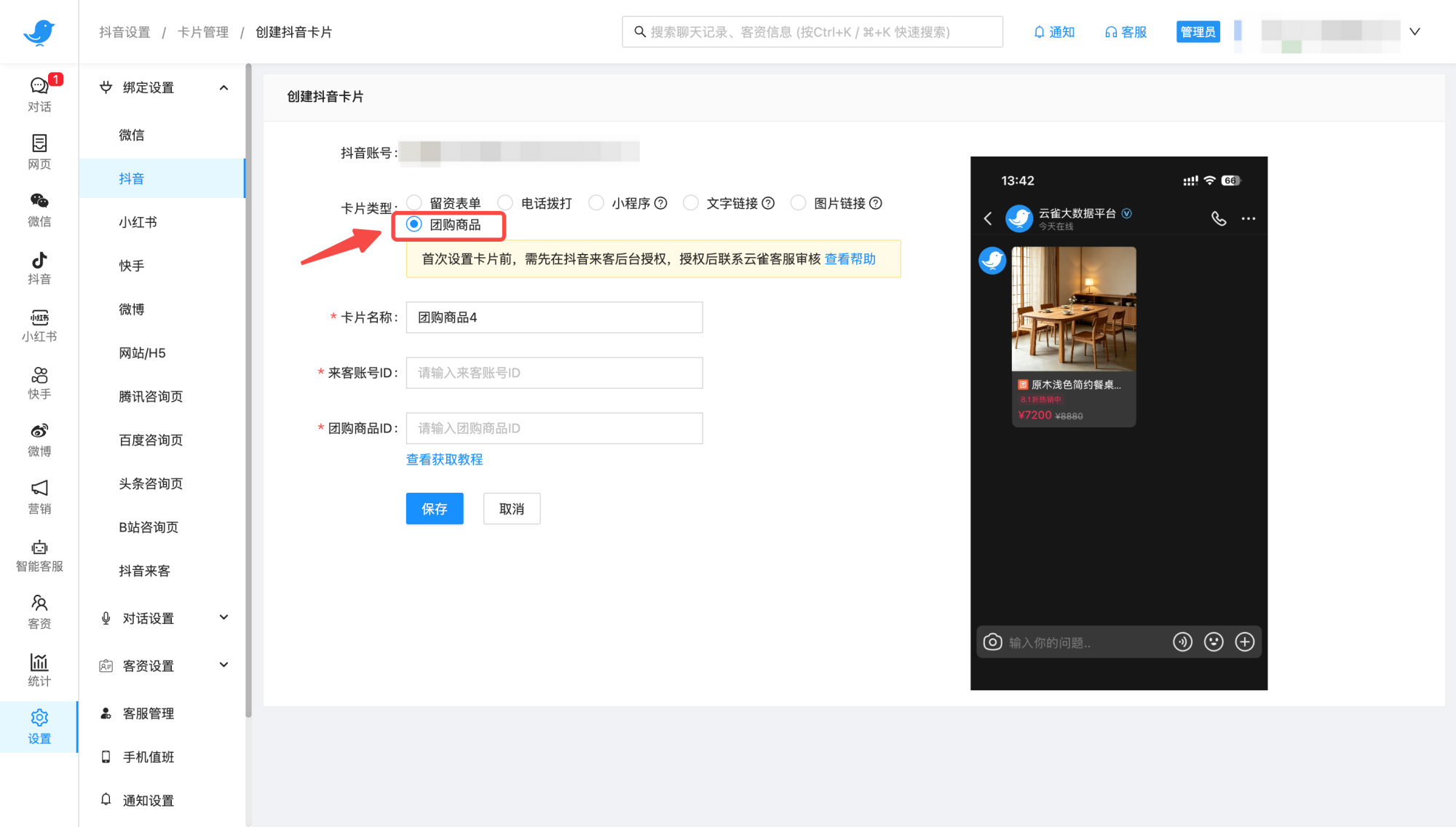Click the plus icon in preview chat bar
This screenshot has height=827, width=1456.
[x=1245, y=641]
